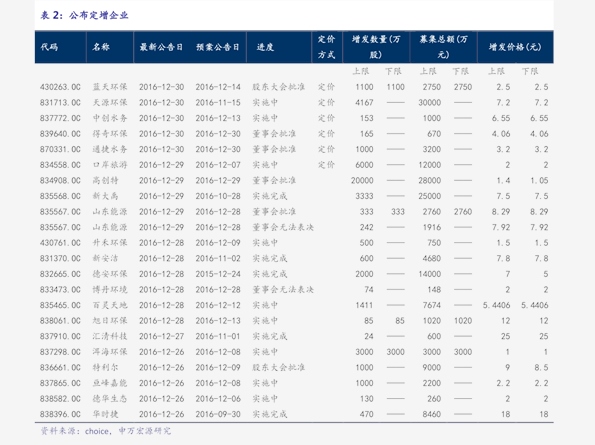Select the 增发数量(万股) header

(x=376, y=47)
